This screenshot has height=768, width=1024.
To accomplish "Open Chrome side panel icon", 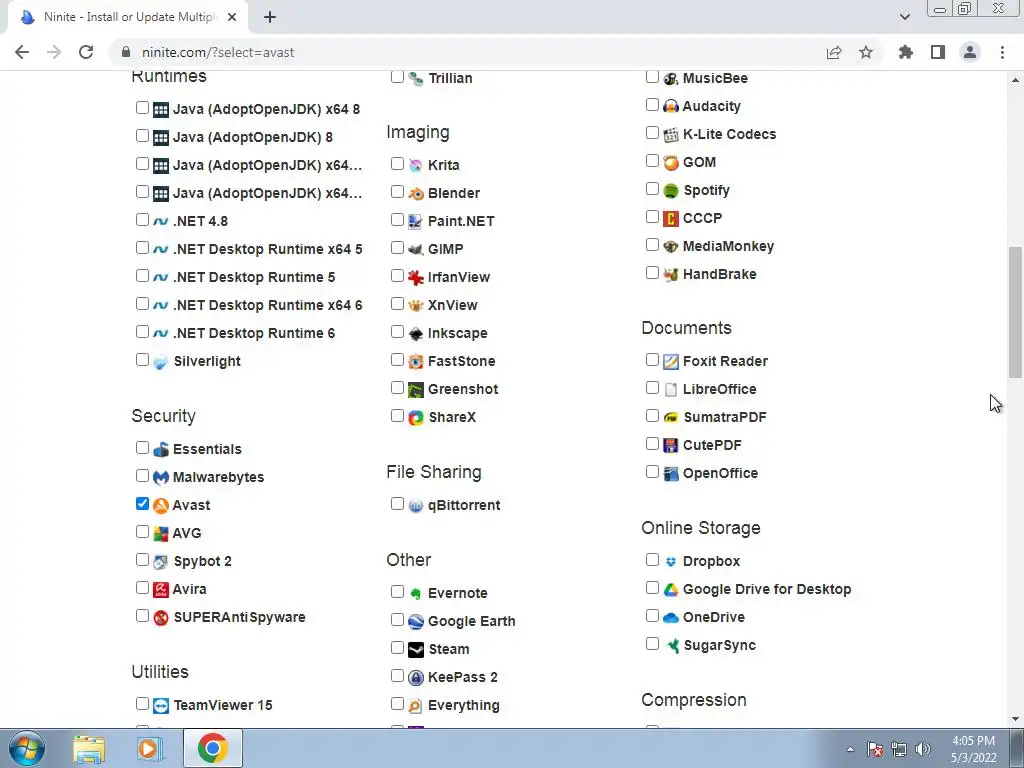I will pos(938,52).
